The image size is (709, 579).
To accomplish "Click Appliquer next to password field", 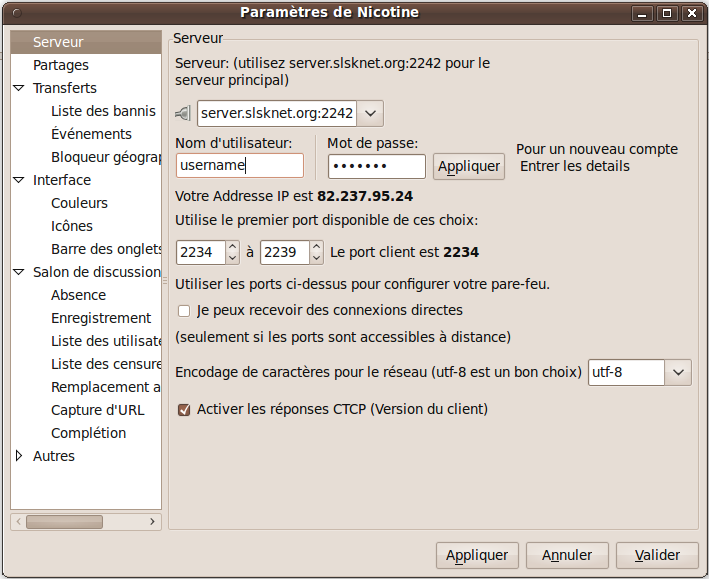I will click(469, 166).
